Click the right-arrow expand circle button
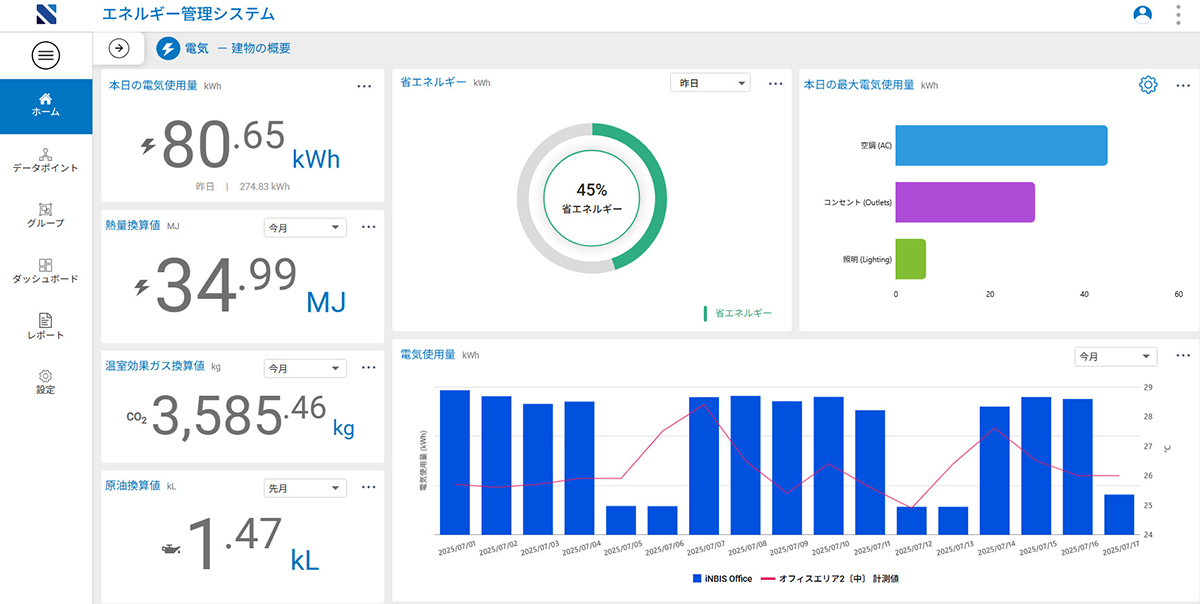 pos(119,48)
